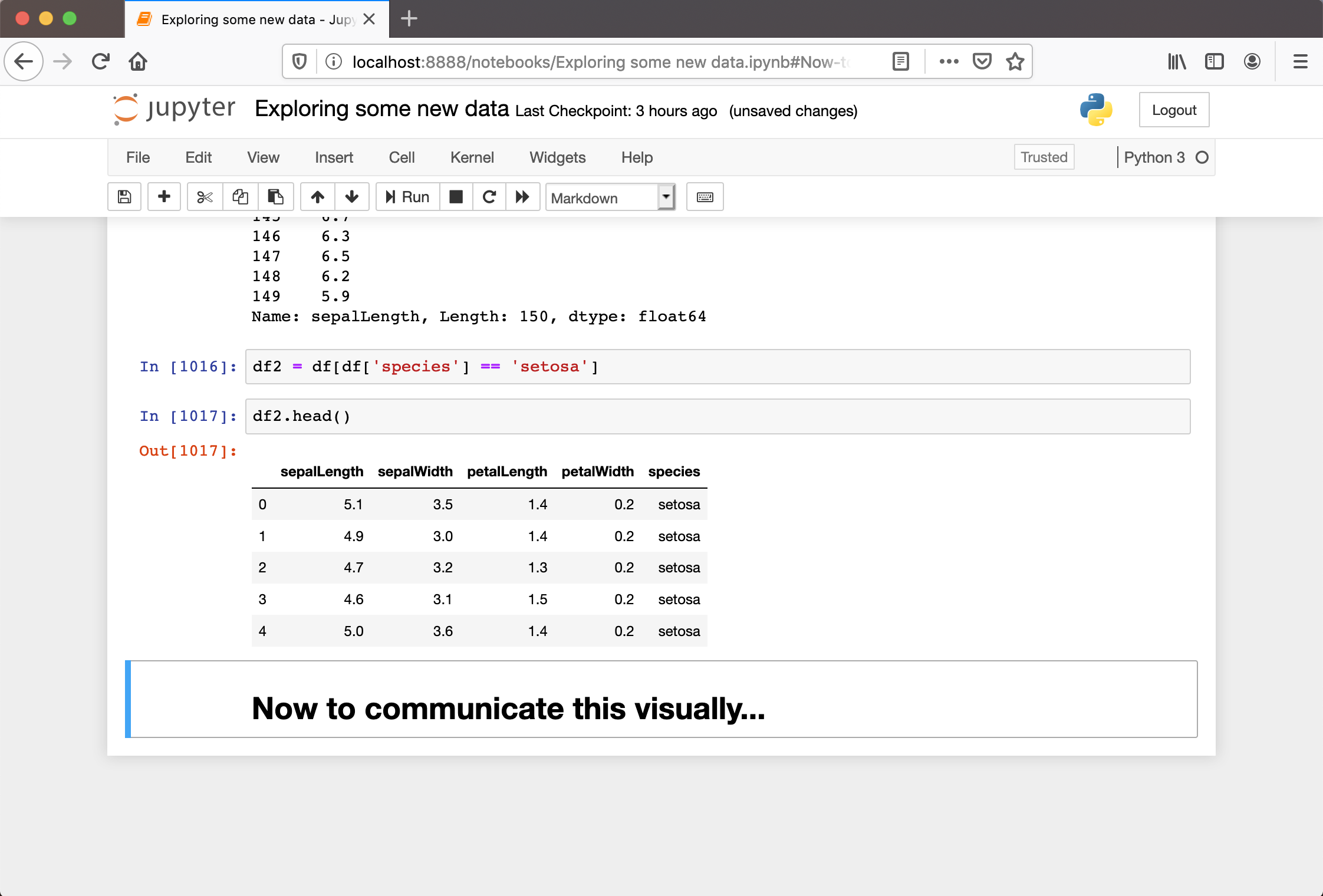Move selected cell down arrow
Screen dimensions: 1323x896
point(352,197)
